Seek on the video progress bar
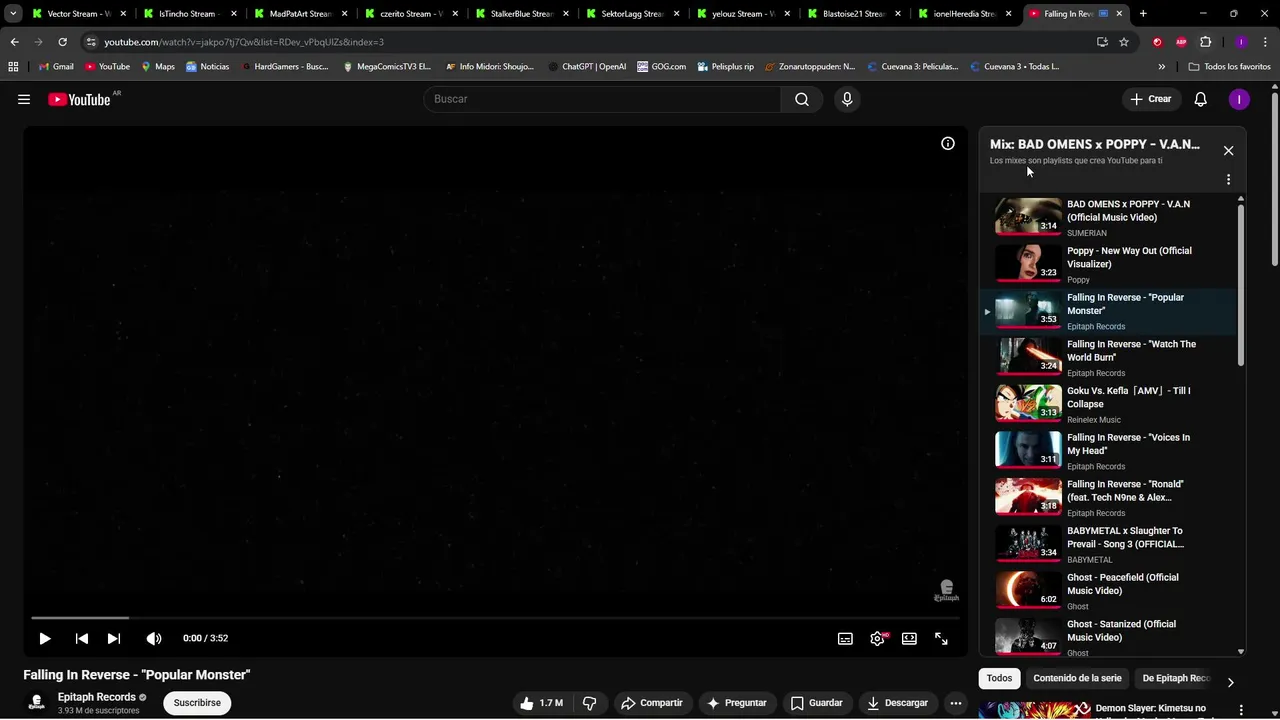Viewport: 1280px width, 720px height. click(x=495, y=618)
